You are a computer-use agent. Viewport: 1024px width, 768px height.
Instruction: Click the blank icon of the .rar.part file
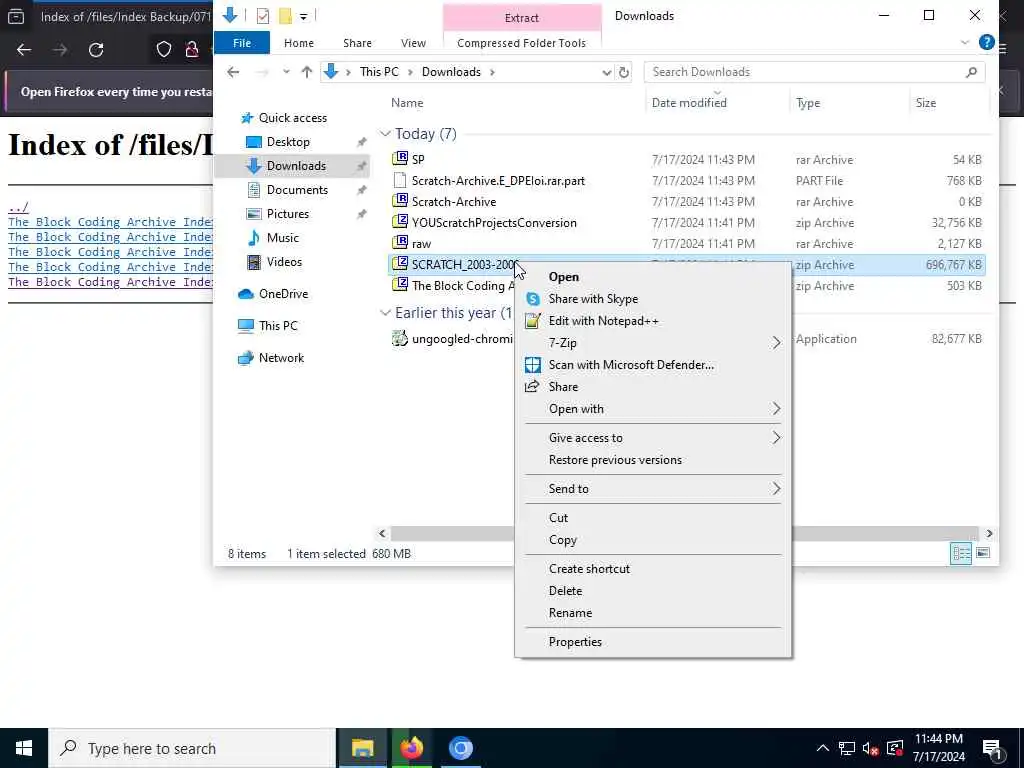[x=400, y=180]
